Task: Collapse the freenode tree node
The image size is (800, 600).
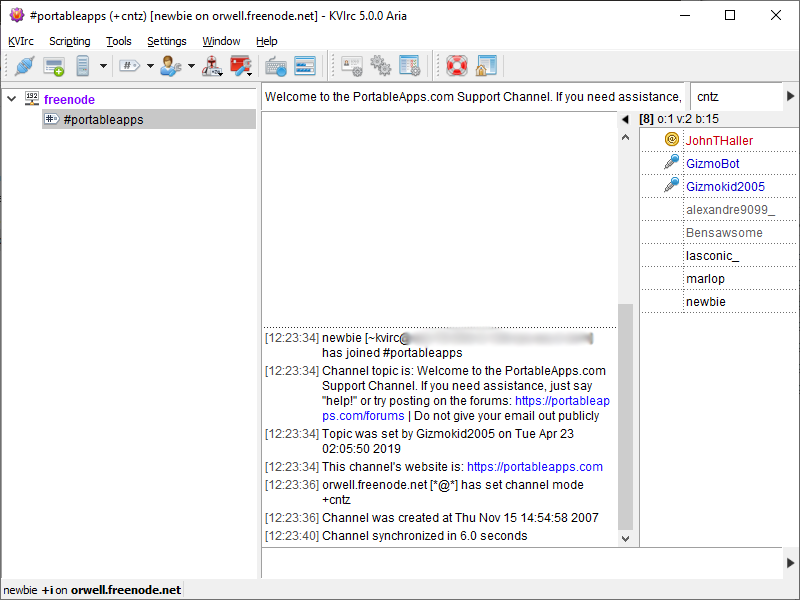Action: [x=12, y=99]
